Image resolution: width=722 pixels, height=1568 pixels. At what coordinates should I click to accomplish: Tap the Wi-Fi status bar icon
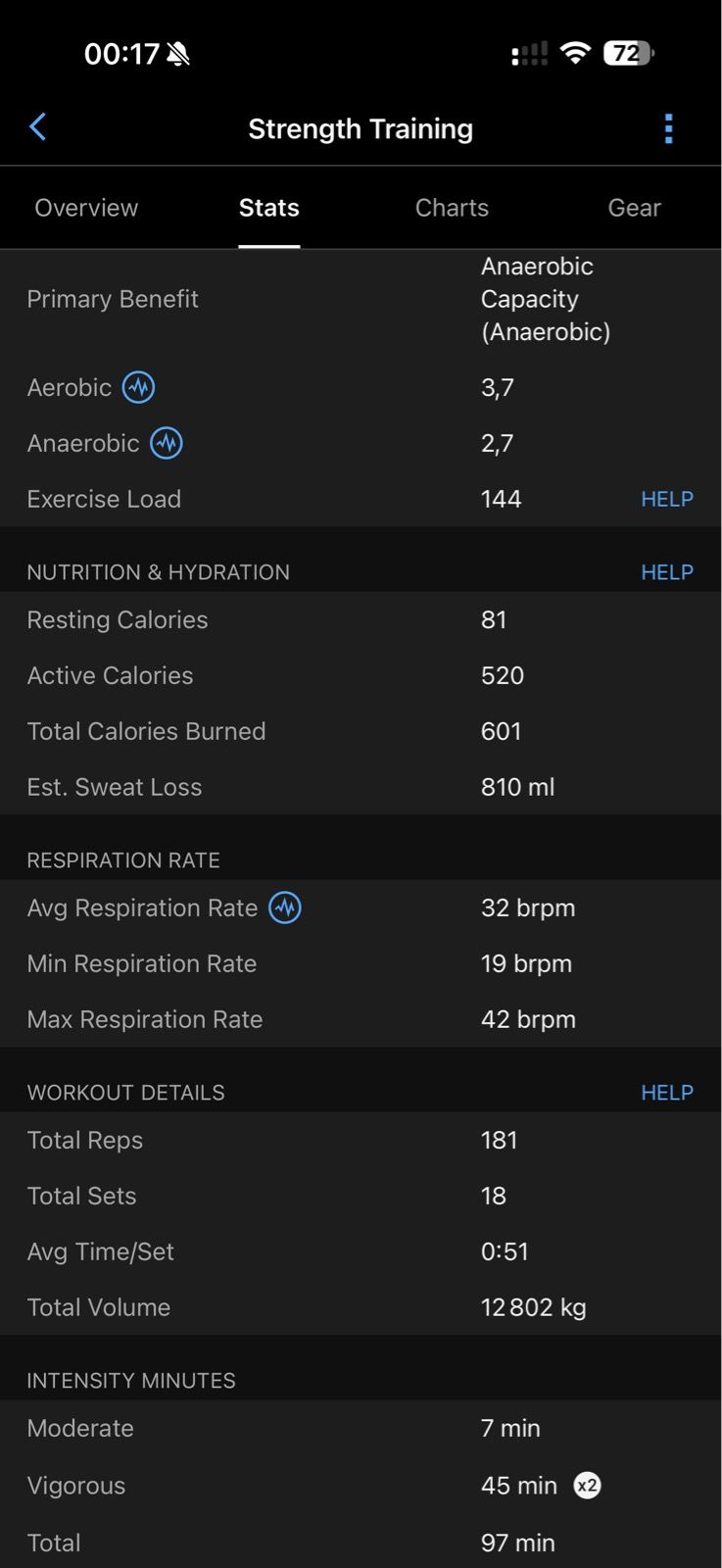click(575, 53)
